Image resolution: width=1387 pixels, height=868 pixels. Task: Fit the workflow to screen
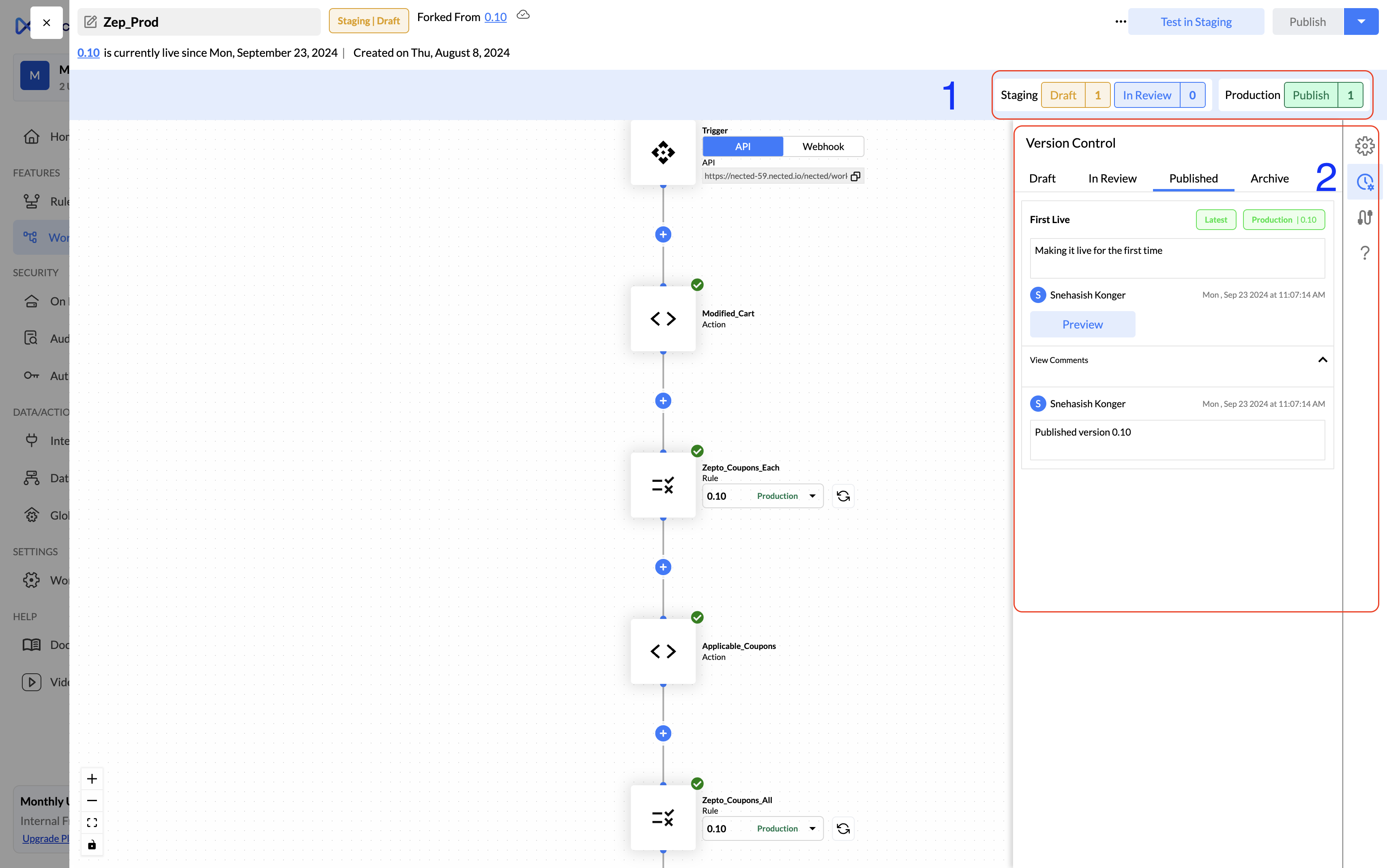click(x=92, y=823)
